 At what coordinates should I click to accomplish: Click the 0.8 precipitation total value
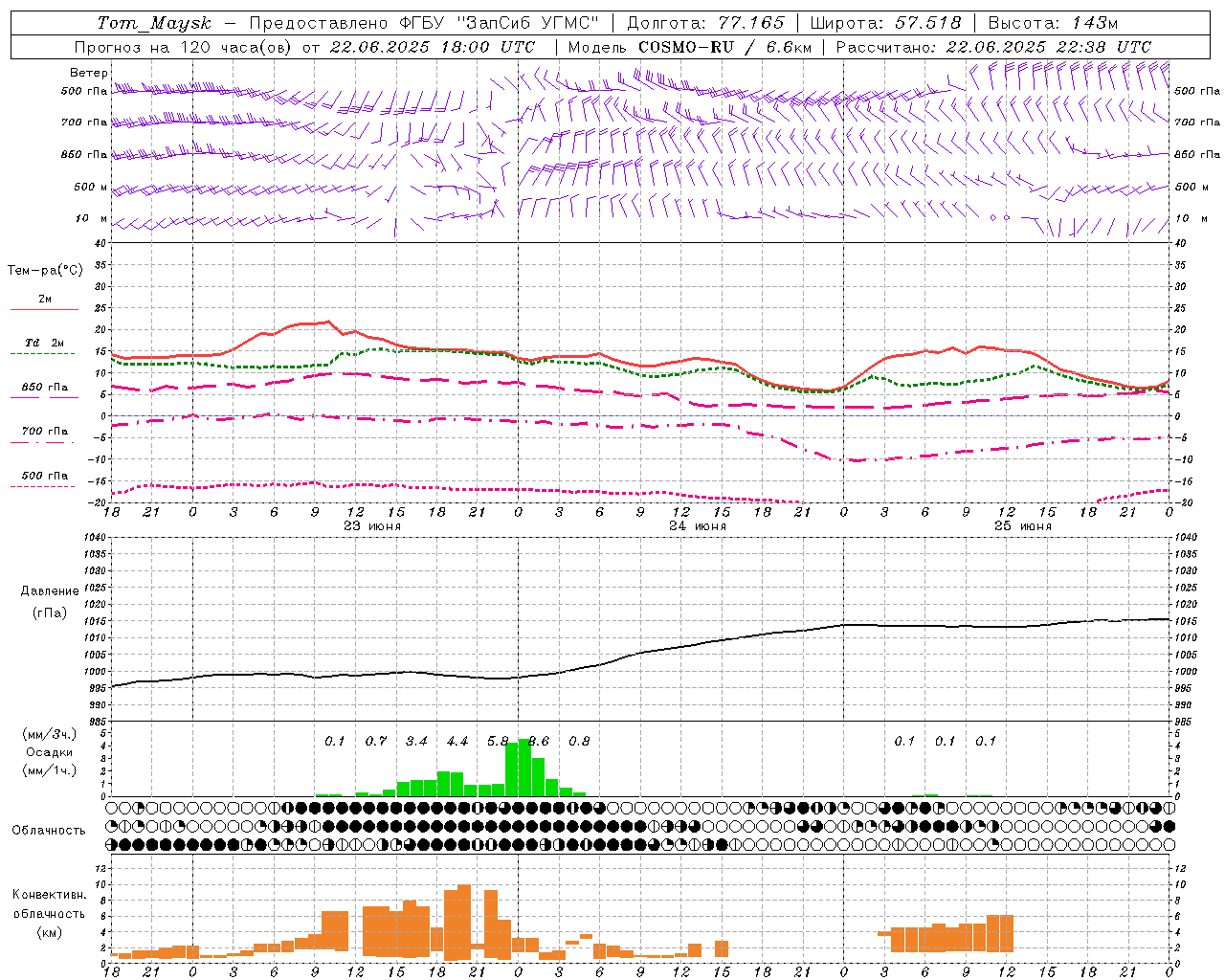(x=579, y=742)
